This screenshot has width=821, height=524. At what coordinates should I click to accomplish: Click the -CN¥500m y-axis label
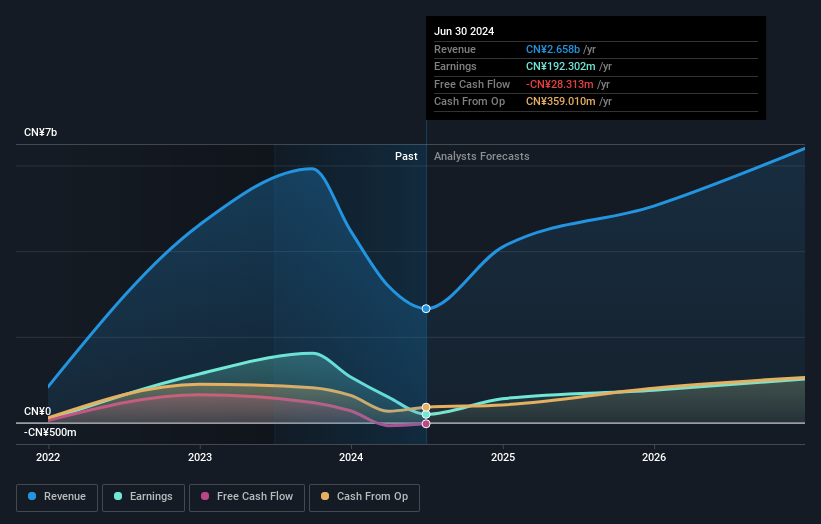pos(50,432)
